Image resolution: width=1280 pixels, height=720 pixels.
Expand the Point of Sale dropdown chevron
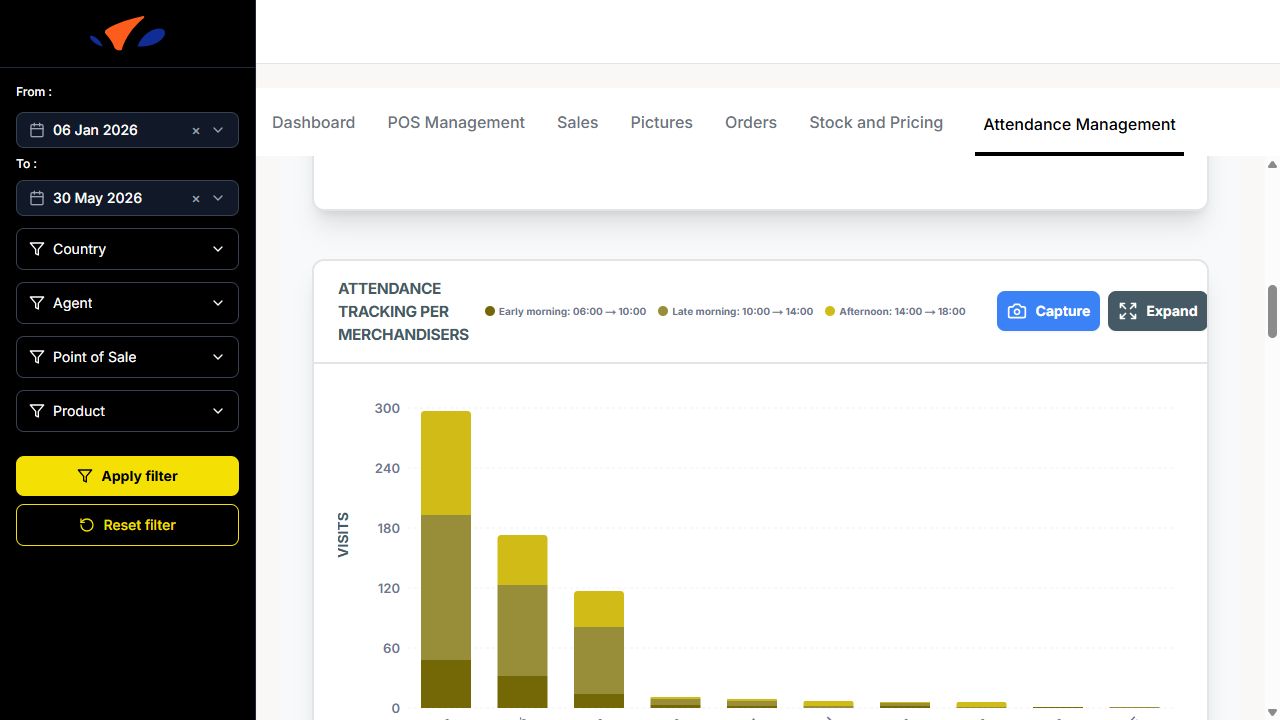tap(218, 357)
